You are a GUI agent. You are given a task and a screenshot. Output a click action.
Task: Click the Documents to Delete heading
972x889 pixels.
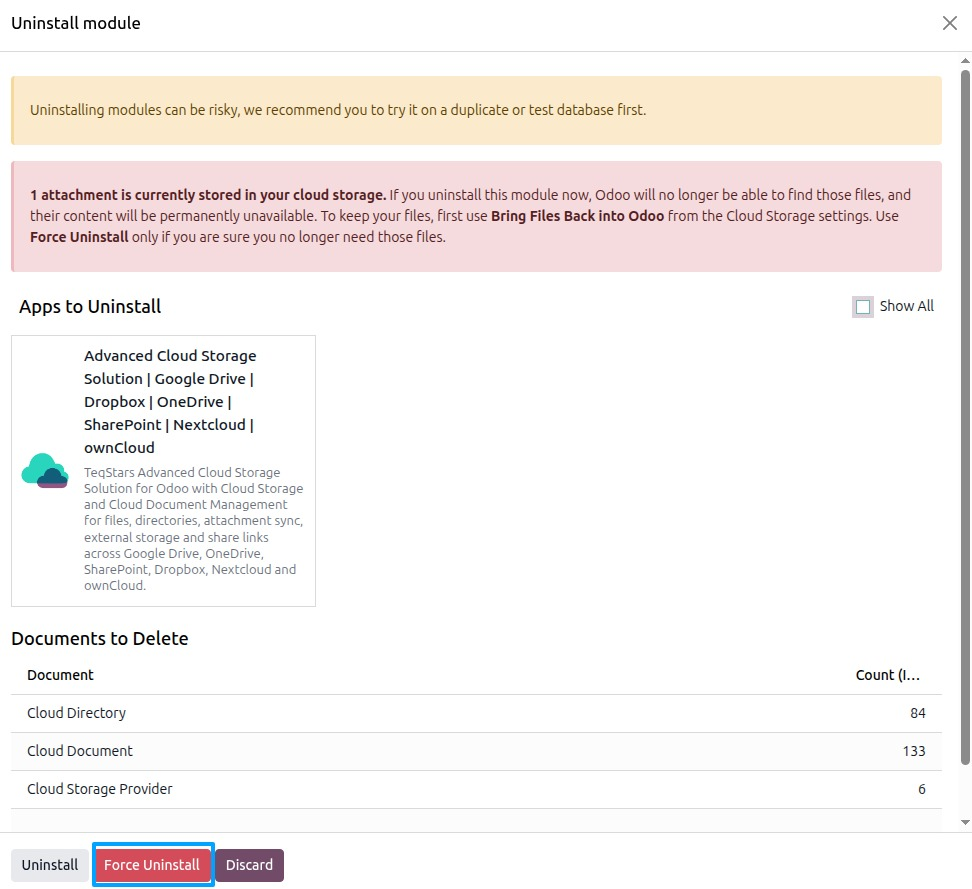[x=100, y=639]
